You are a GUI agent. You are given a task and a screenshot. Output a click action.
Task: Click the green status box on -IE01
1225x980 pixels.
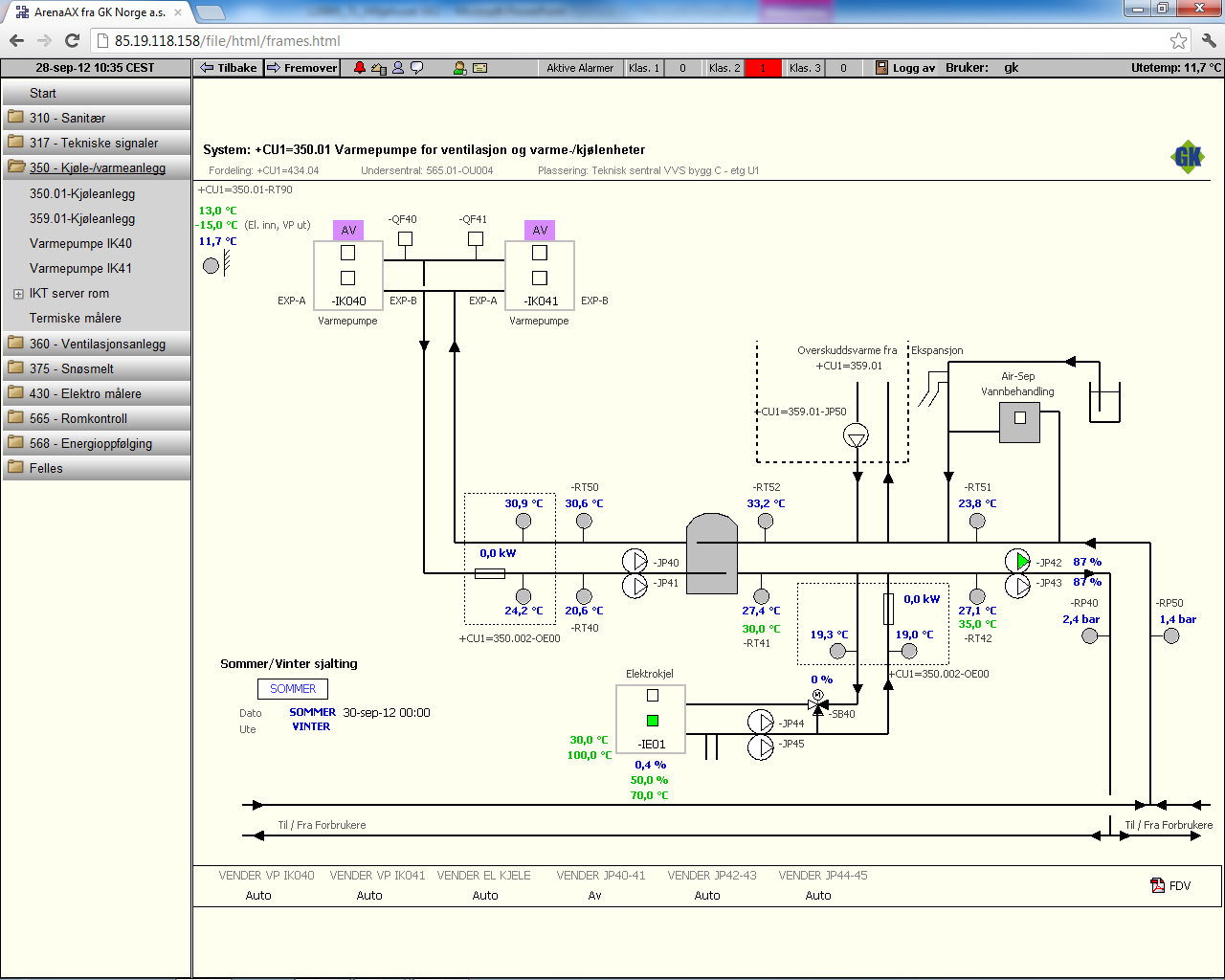pos(653,721)
